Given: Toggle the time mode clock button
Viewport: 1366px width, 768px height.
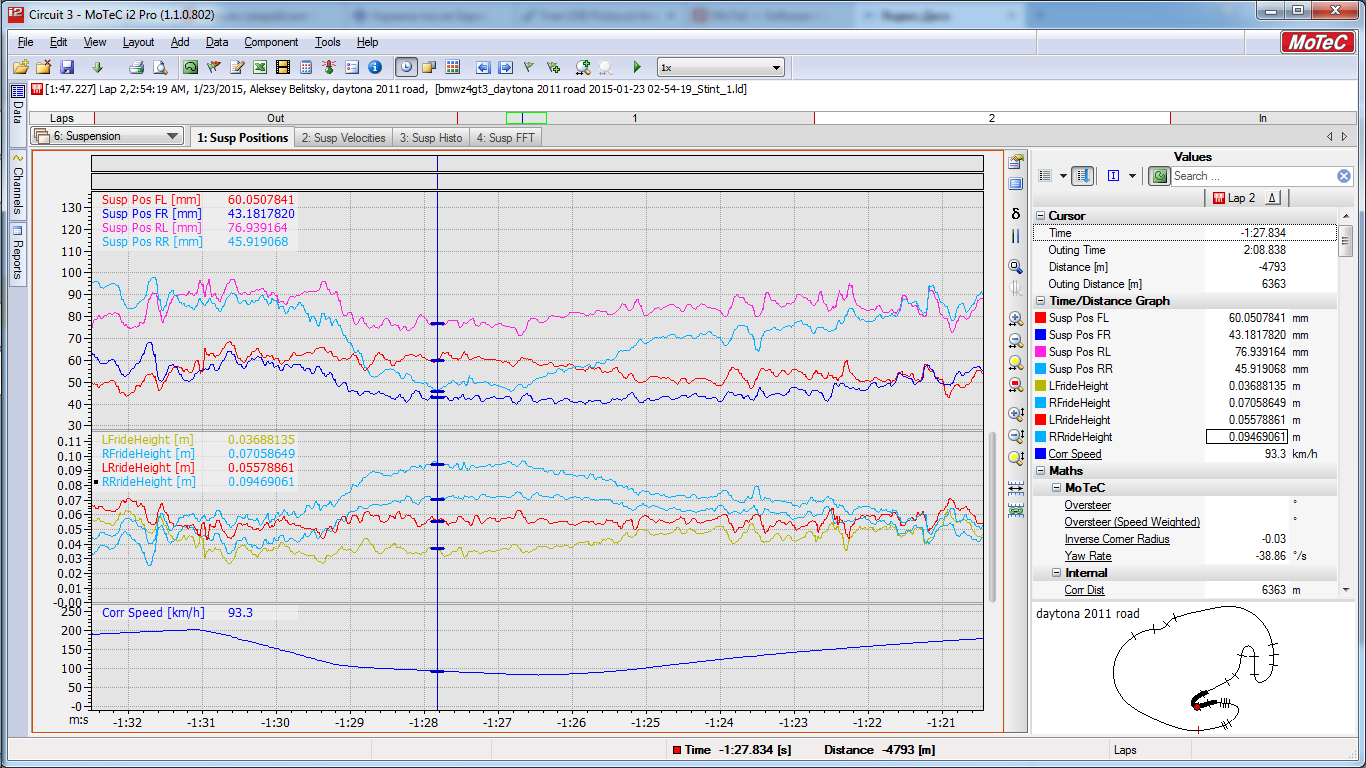Looking at the screenshot, I should pos(406,67).
